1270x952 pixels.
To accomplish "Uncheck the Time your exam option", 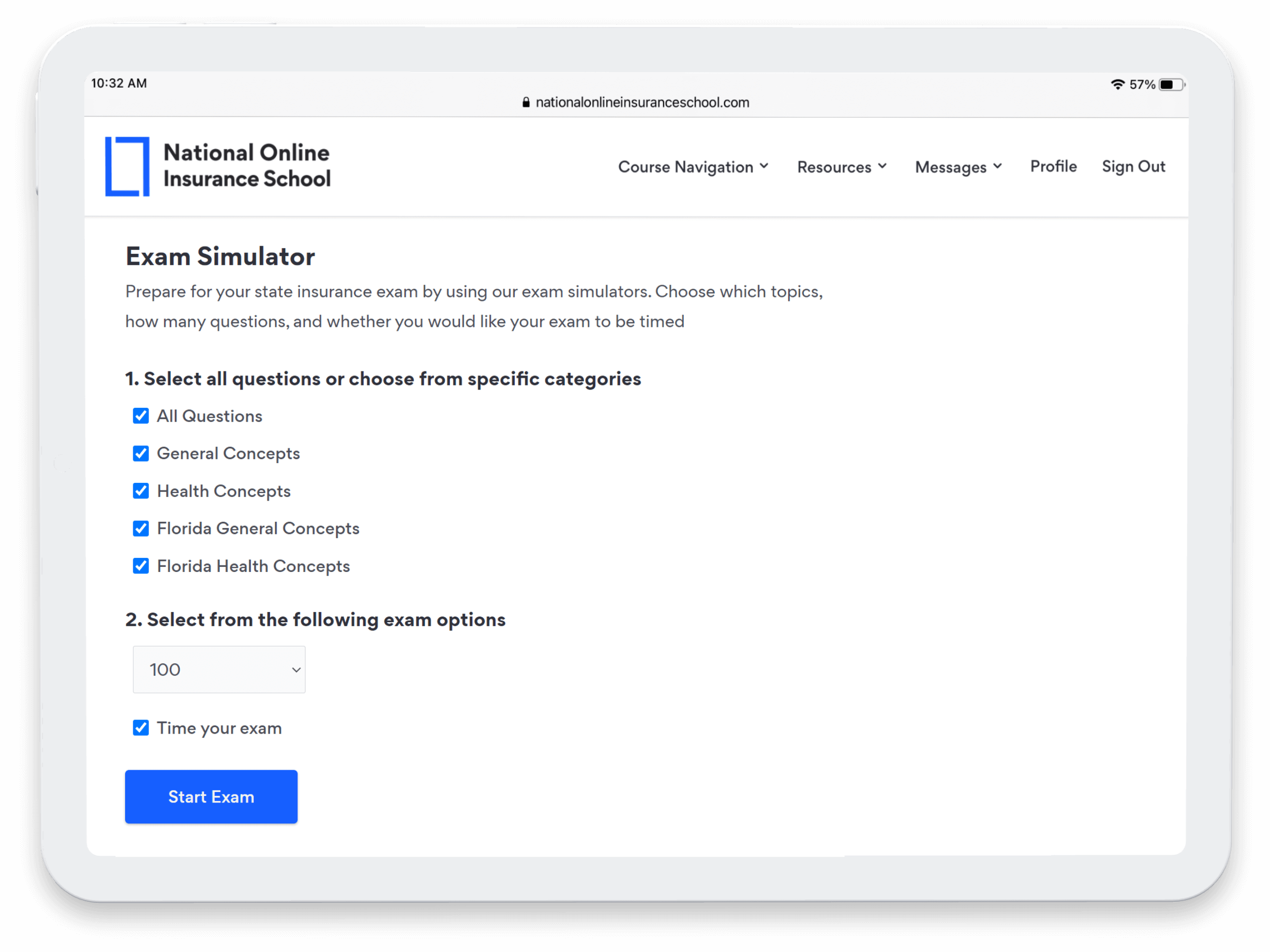I will pos(140,727).
